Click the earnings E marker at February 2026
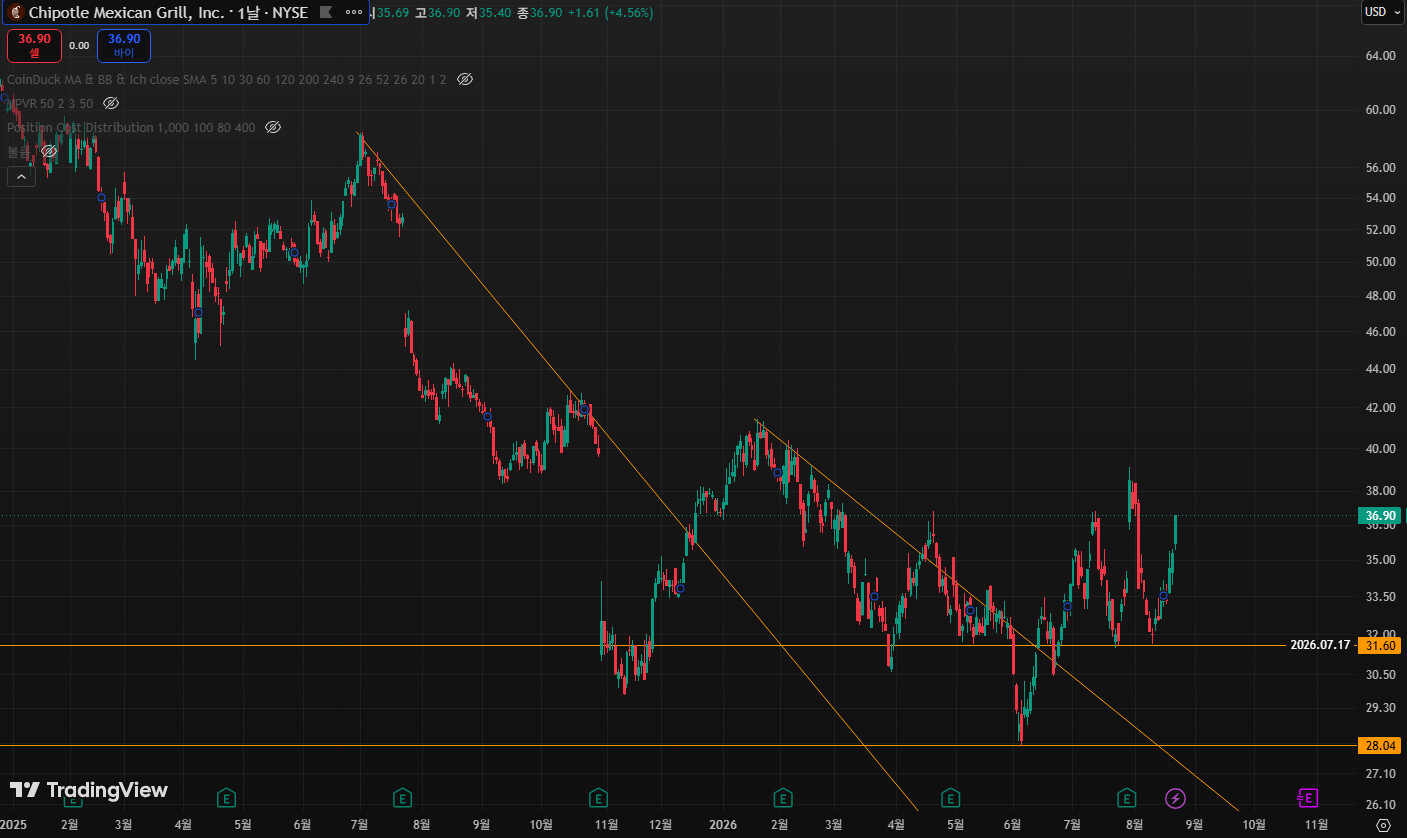1407x838 pixels. (783, 798)
